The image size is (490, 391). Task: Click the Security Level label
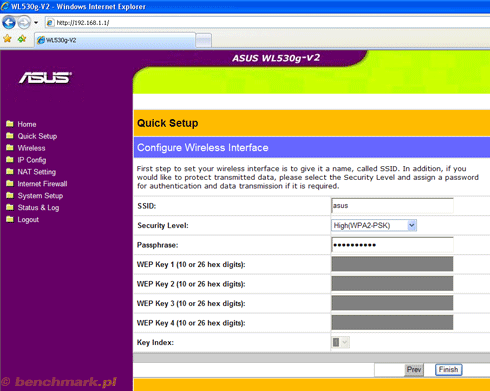coord(163,226)
